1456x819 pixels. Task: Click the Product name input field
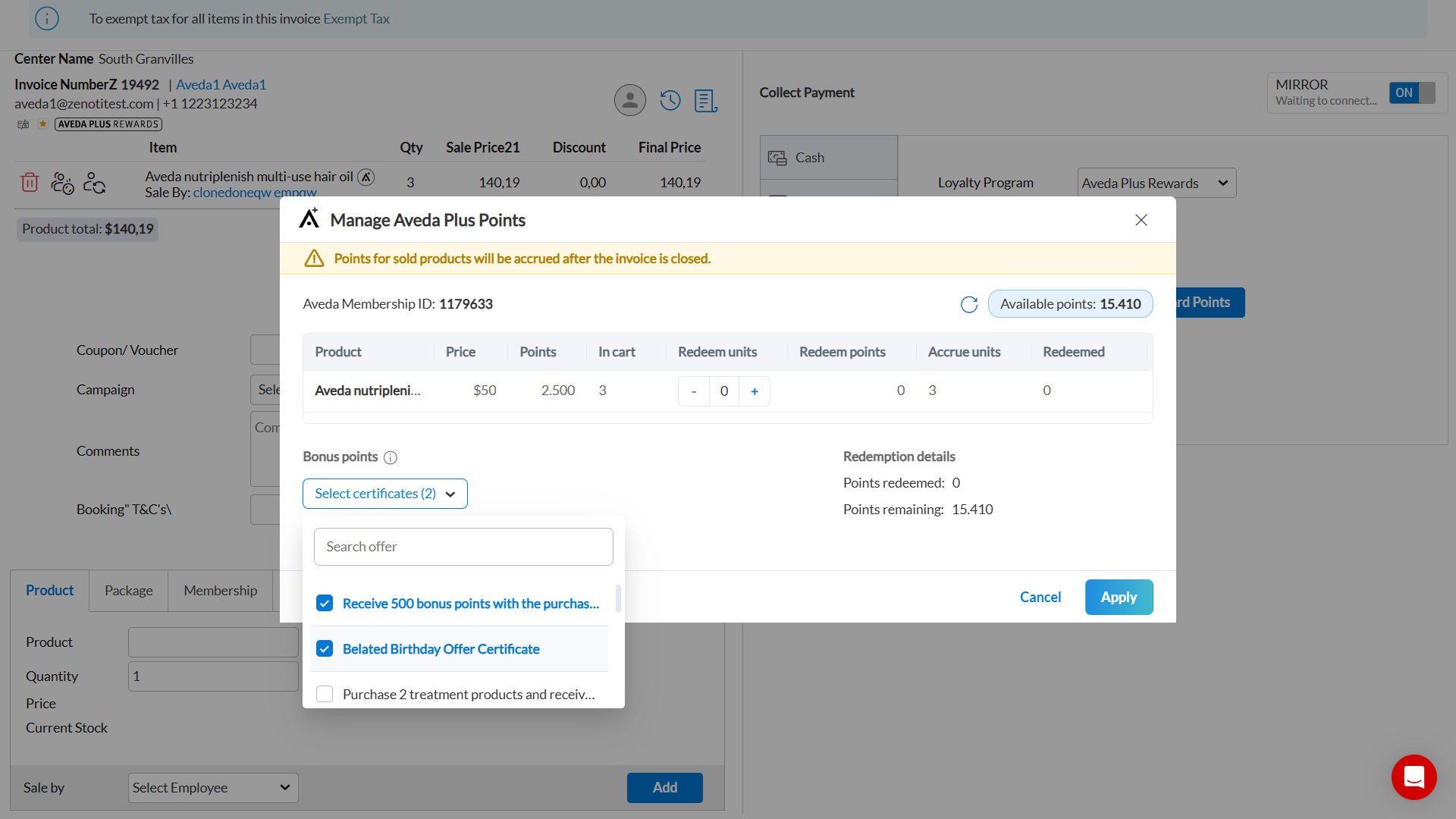[213, 642]
